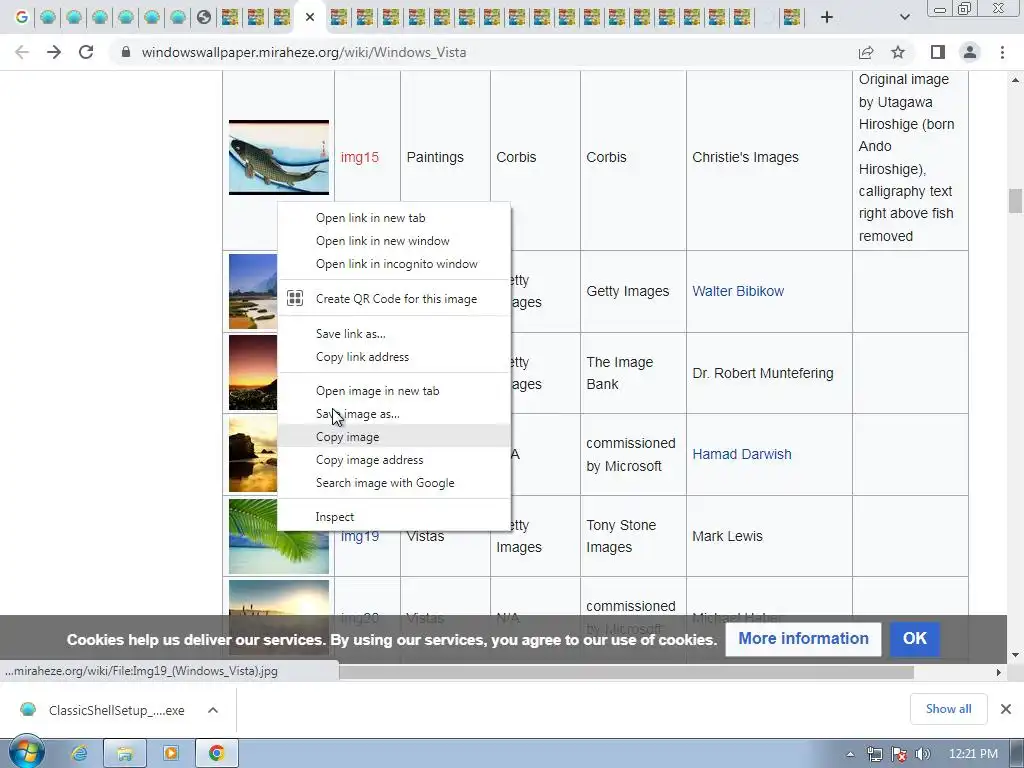The width and height of the screenshot is (1024, 768).
Task: Select Create QR Code for this image
Action: pyautogui.click(x=394, y=298)
